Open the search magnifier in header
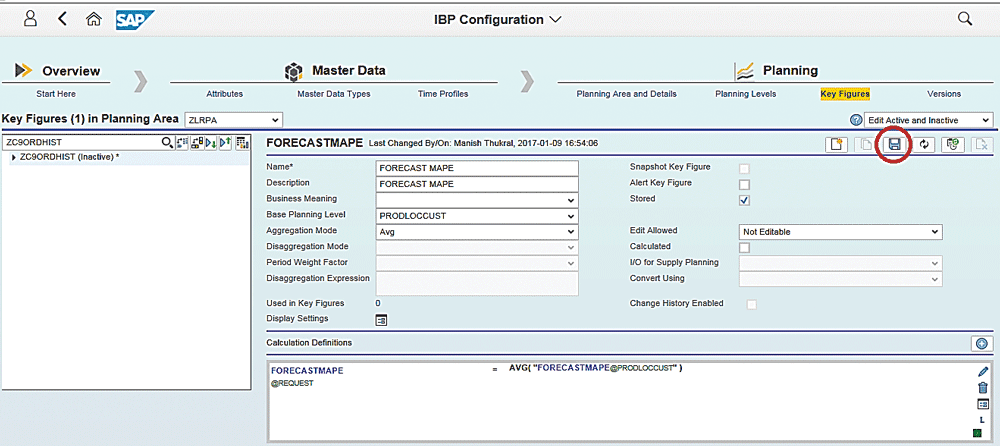 click(x=964, y=19)
